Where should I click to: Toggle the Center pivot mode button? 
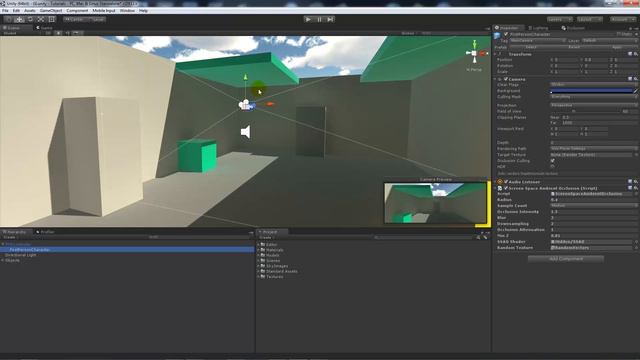[76, 19]
